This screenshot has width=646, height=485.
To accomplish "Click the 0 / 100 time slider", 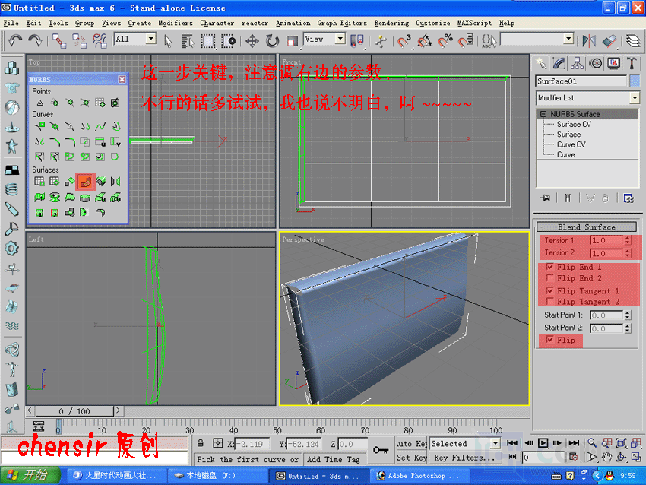I will pos(74,411).
